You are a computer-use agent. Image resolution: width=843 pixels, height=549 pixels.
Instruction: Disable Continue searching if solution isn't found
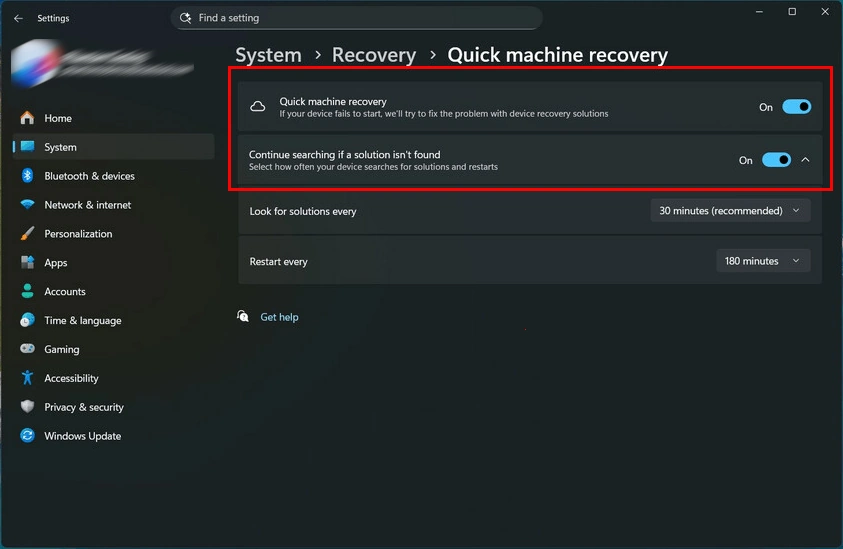coord(776,160)
